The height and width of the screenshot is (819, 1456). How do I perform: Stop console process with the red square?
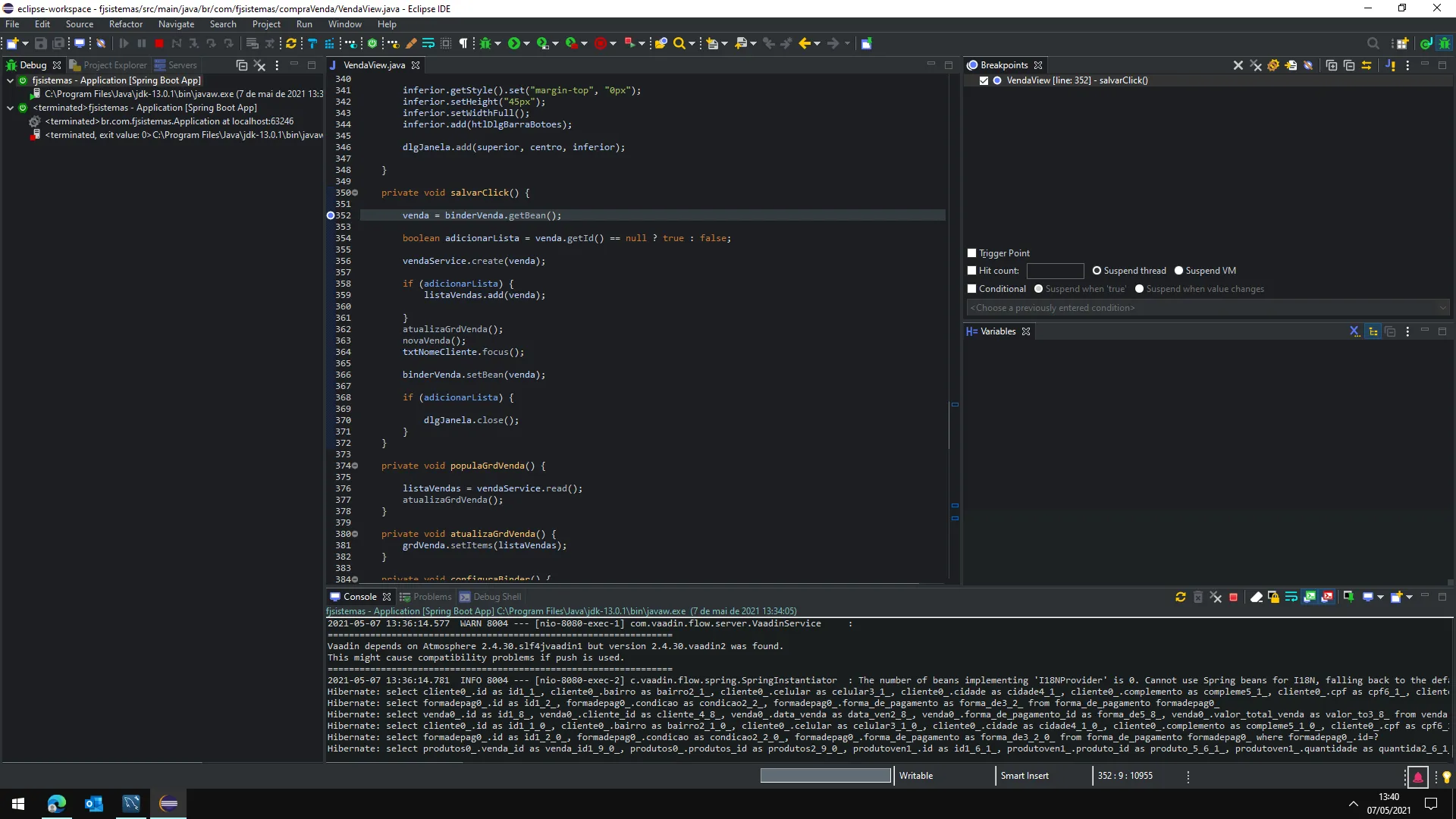click(x=1233, y=598)
